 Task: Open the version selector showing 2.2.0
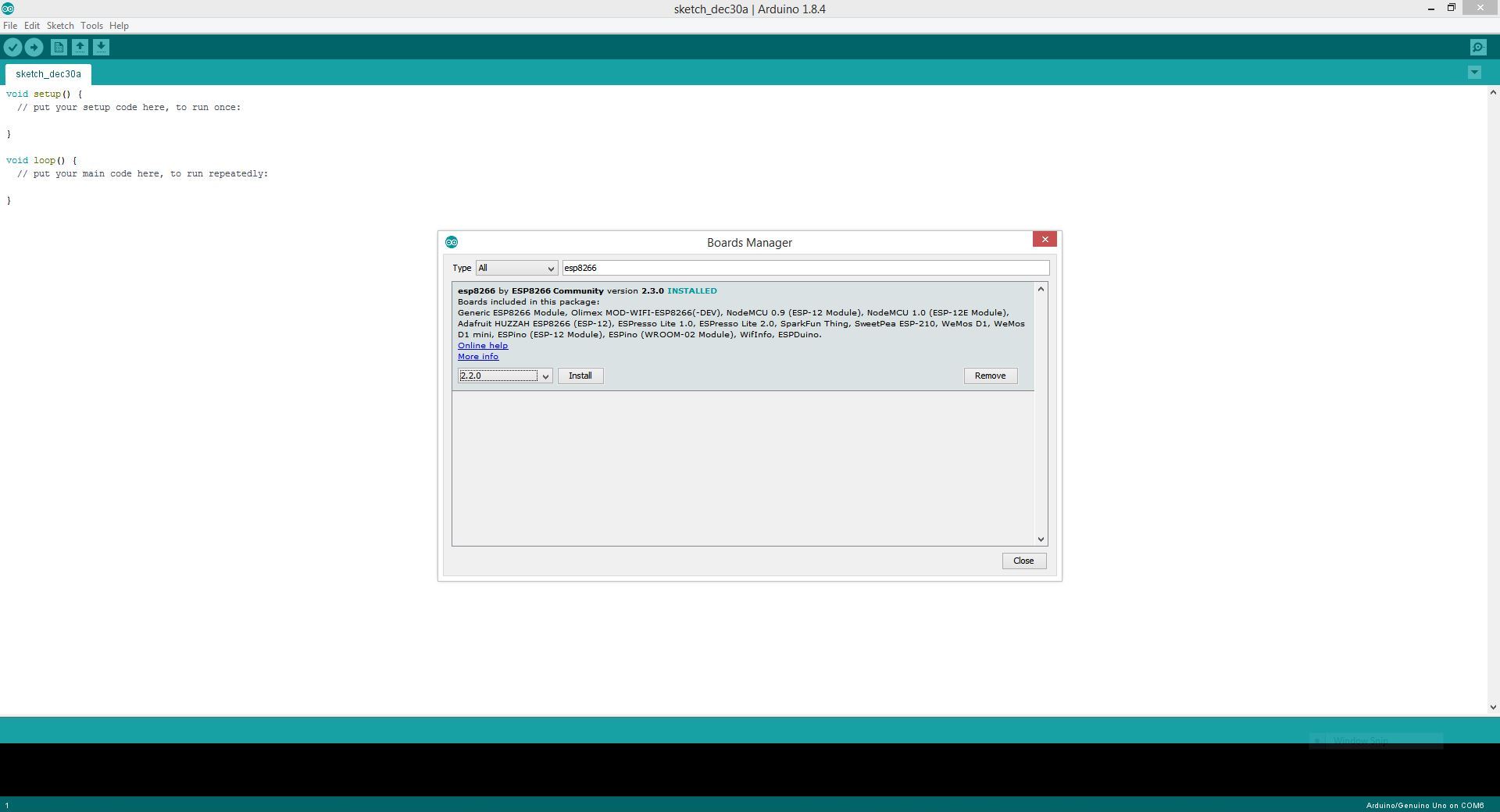[x=505, y=376]
